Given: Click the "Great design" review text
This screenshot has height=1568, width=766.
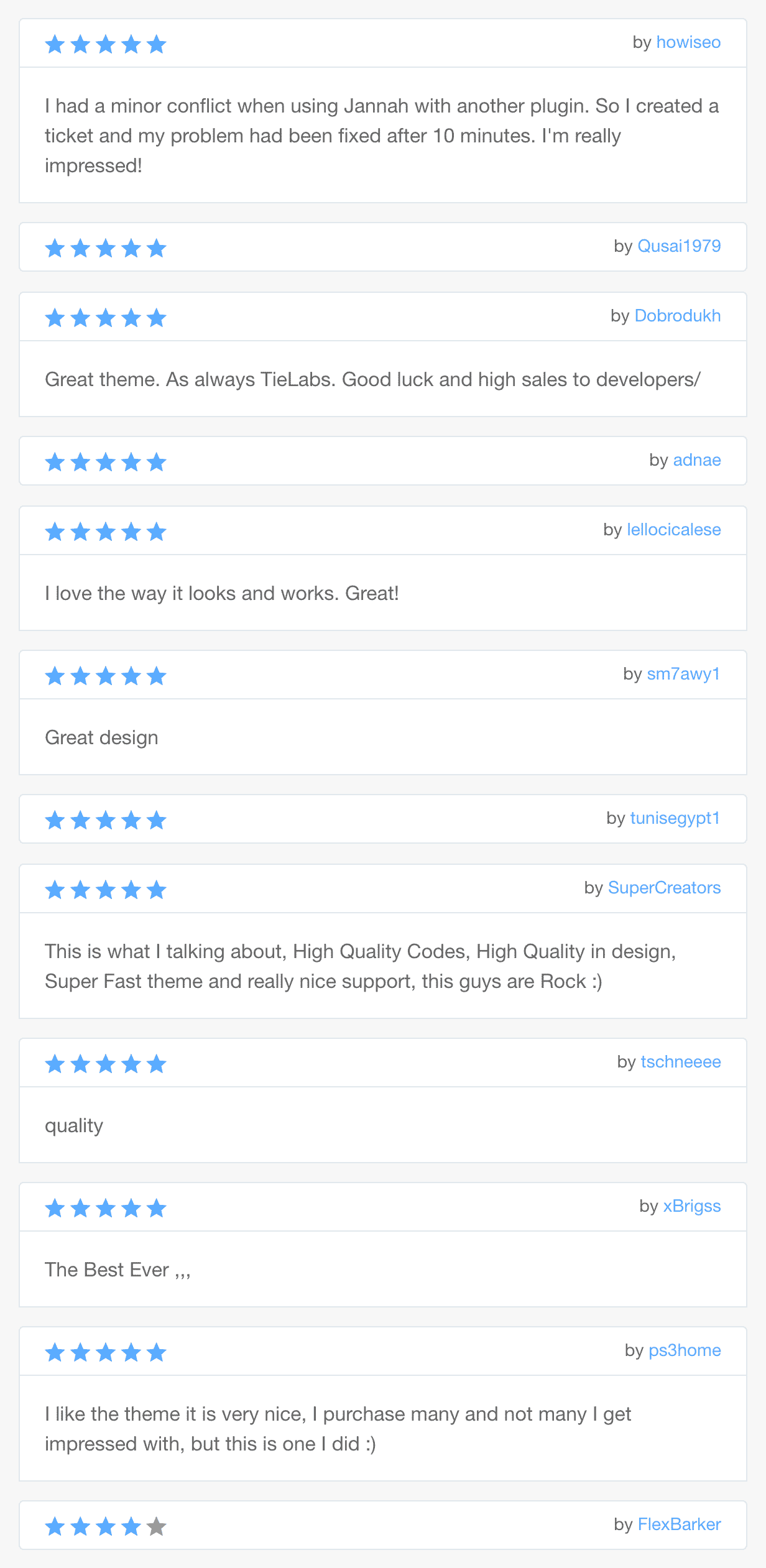Looking at the screenshot, I should coord(101,737).
